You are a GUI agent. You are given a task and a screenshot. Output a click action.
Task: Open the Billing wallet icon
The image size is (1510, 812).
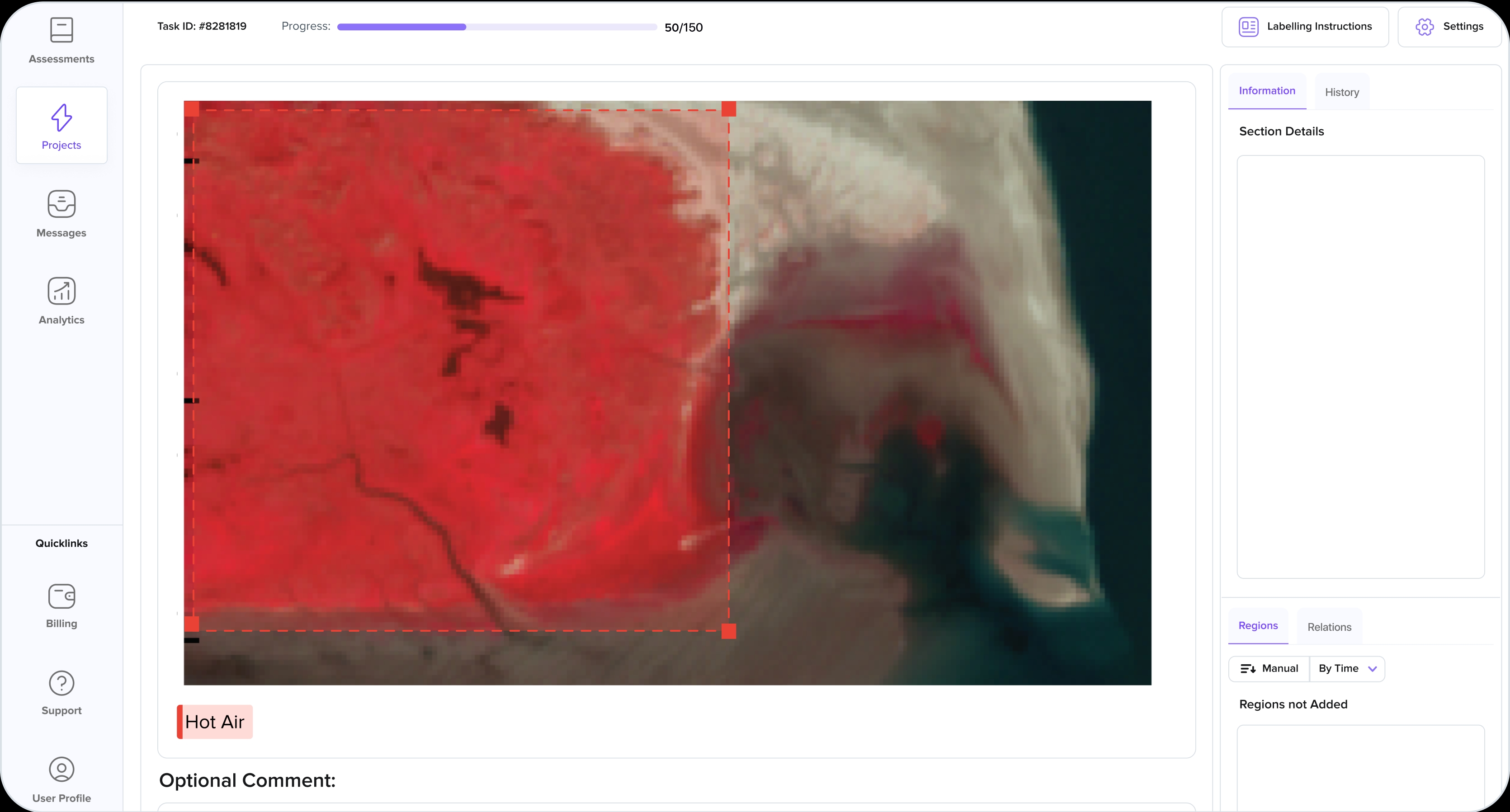pos(61,596)
